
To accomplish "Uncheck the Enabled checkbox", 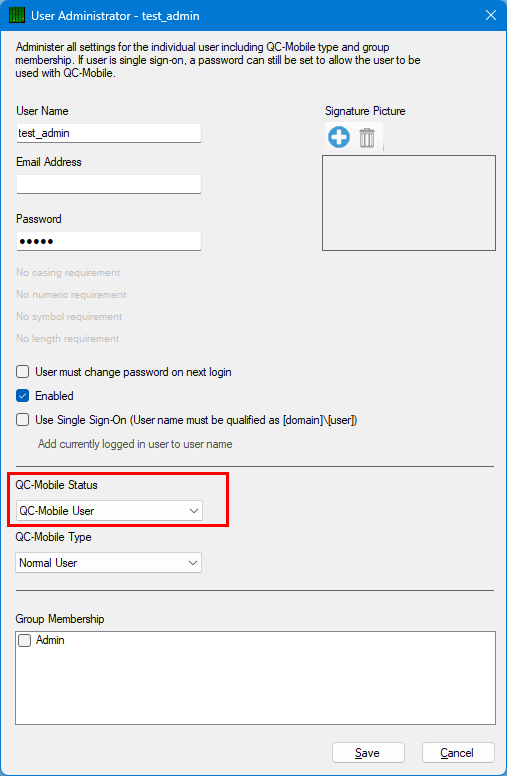I will click(x=23, y=395).
